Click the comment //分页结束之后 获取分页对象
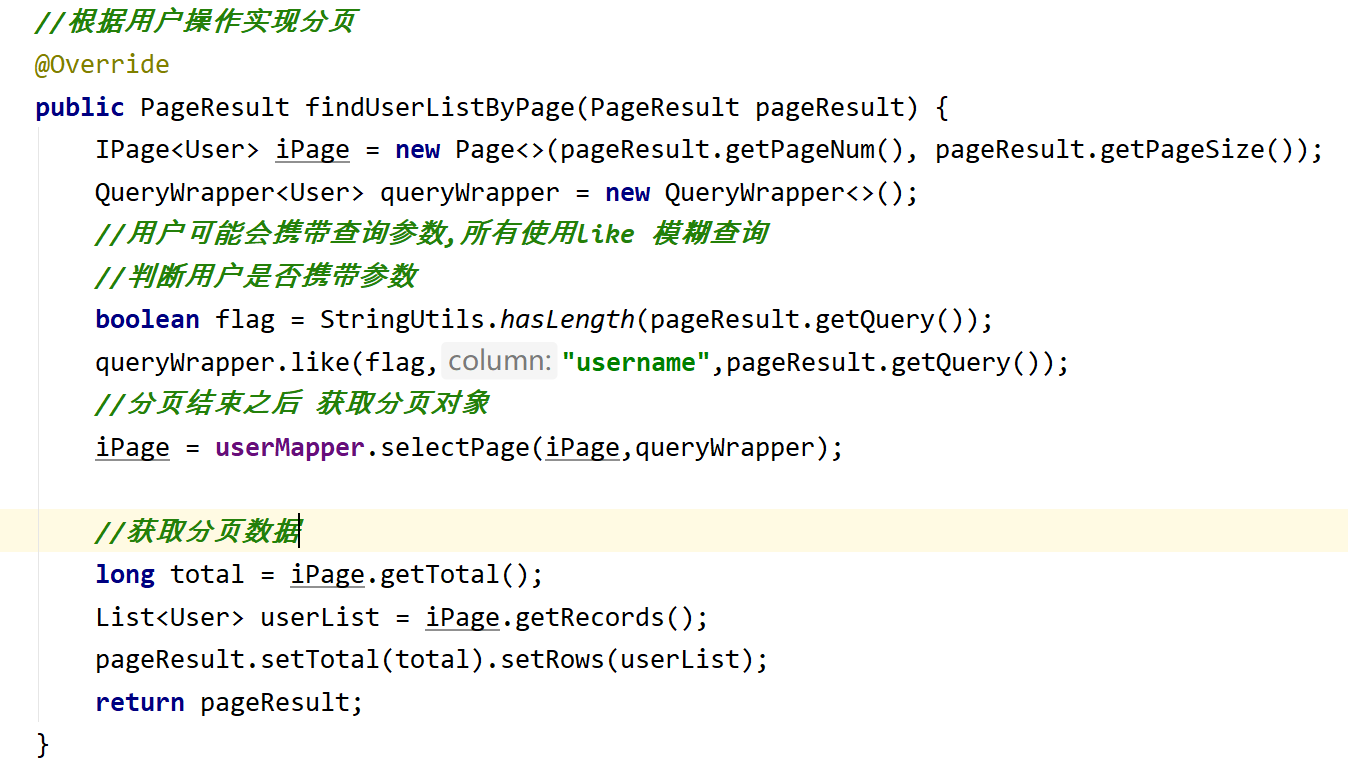Image resolution: width=1348 pixels, height=775 pixels. point(292,404)
